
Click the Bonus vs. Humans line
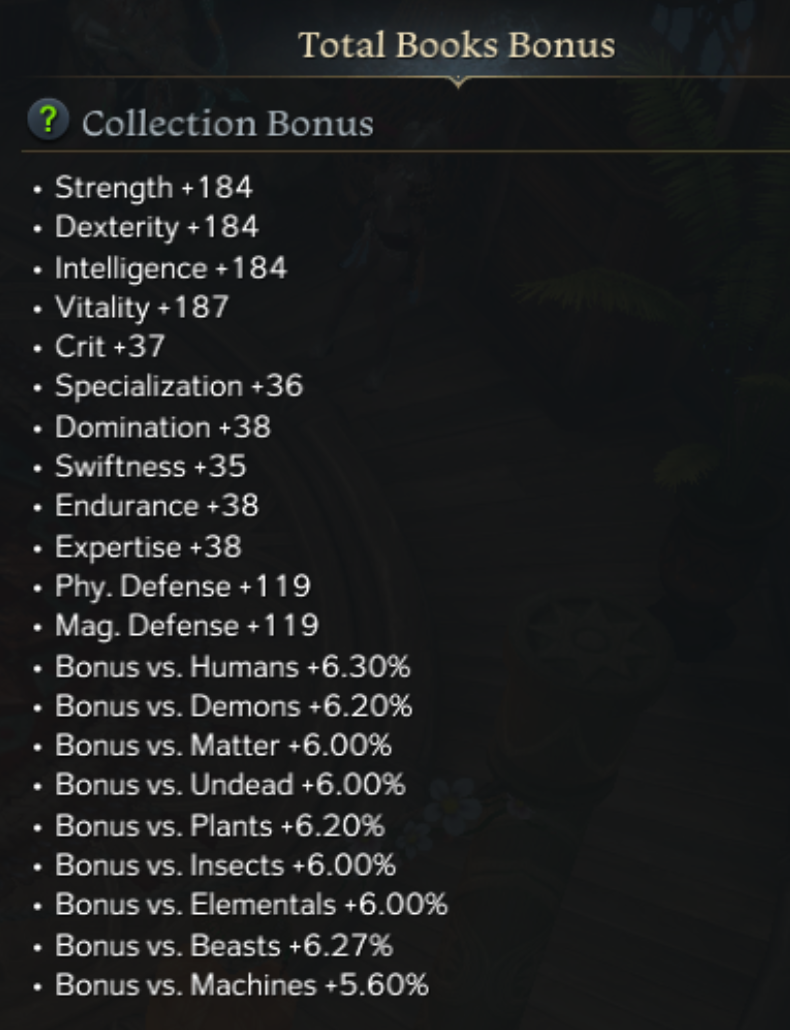click(232, 666)
